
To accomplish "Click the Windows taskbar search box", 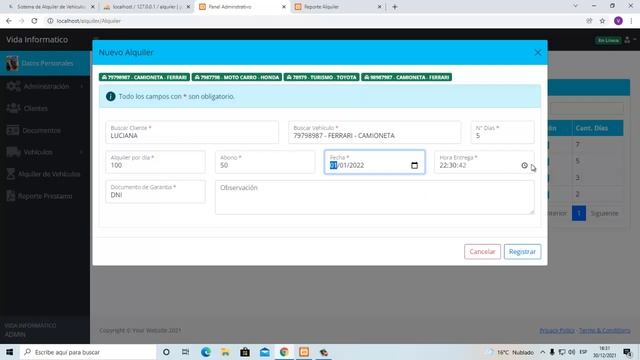I will point(88,352).
